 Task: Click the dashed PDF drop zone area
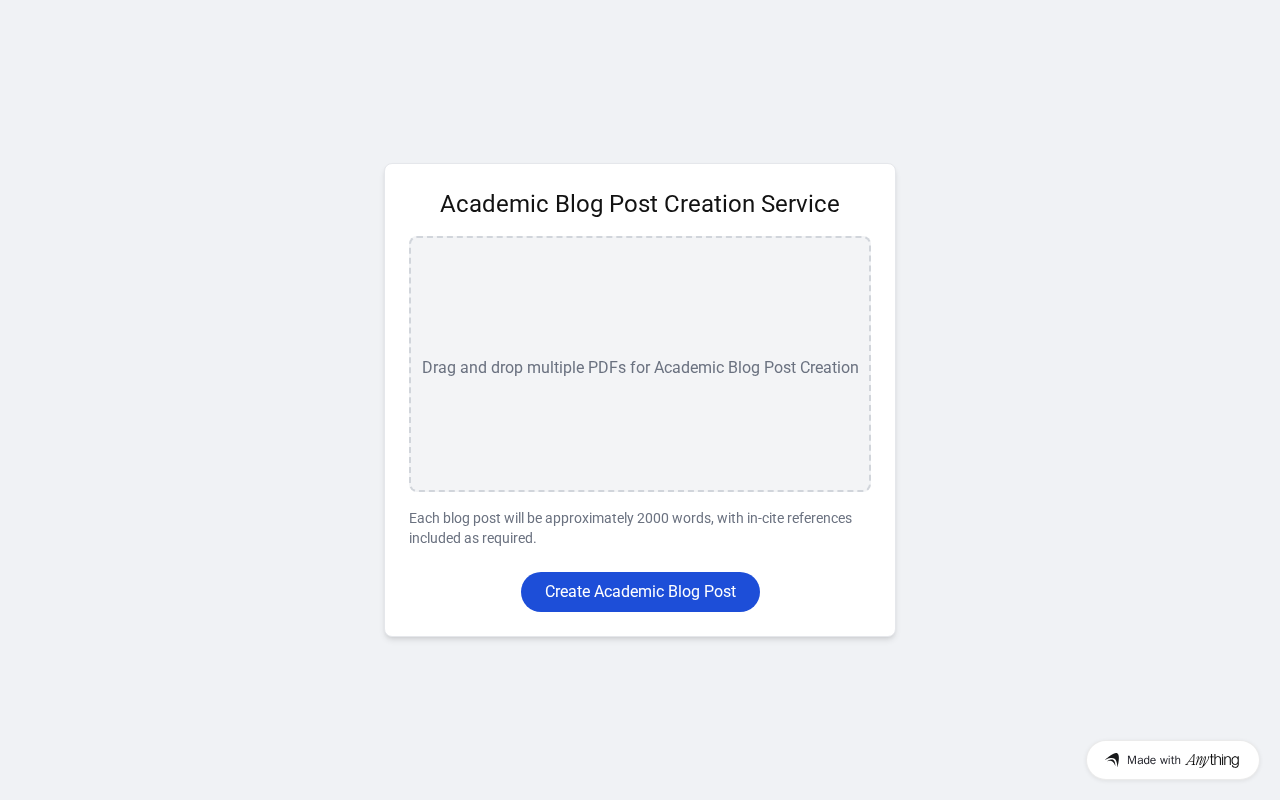coord(640,300)
